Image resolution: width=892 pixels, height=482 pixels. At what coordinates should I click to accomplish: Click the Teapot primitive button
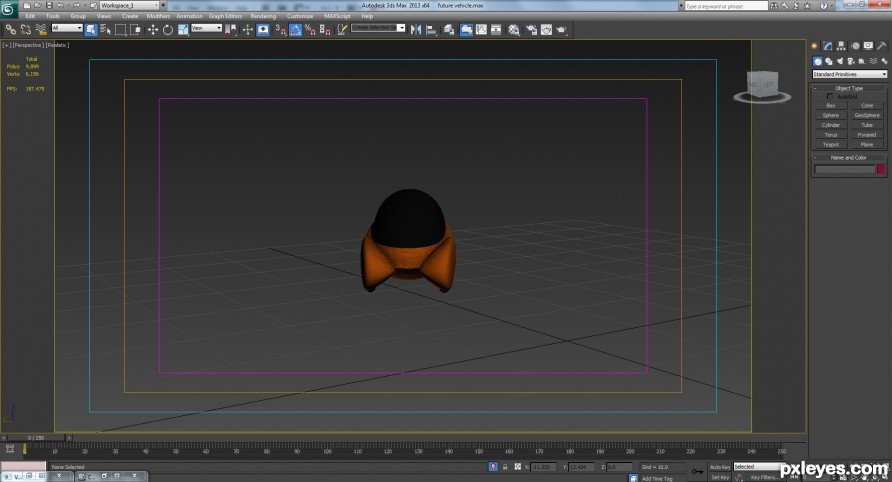[831, 145]
